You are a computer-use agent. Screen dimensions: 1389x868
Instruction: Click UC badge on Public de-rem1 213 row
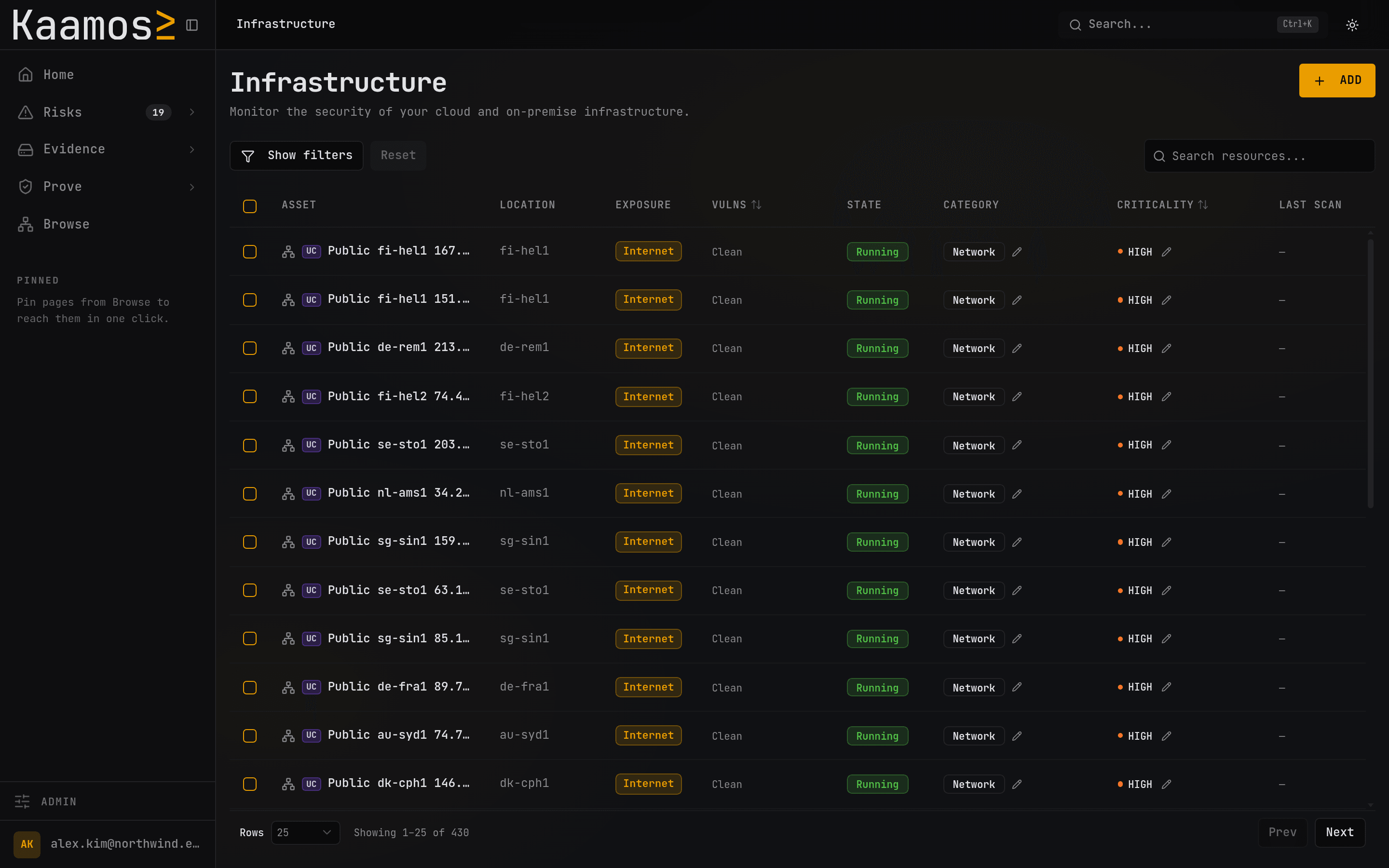point(311,348)
